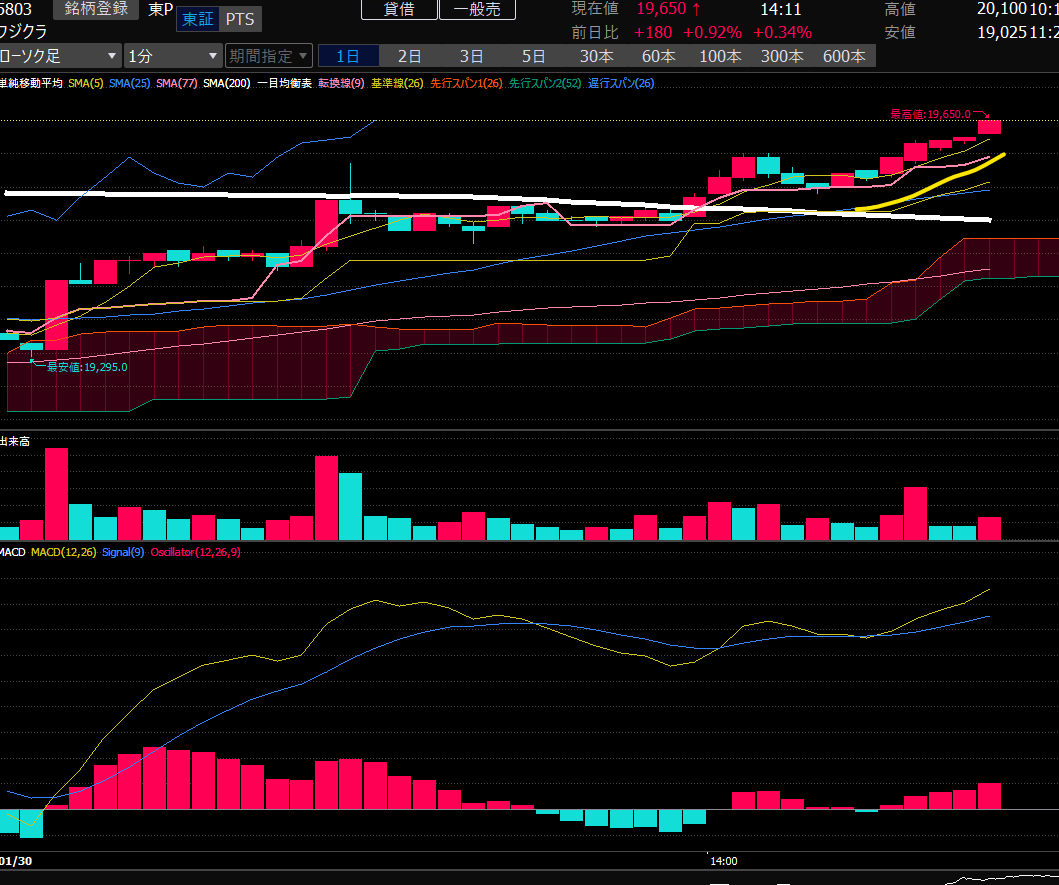The height and width of the screenshot is (885, 1059).
Task: Click the Oscillator(12,26,9) MACD legend label
Action: click(x=195, y=552)
